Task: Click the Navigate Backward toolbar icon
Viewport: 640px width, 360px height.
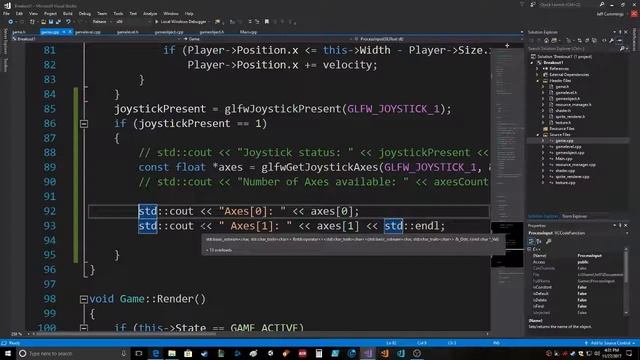Action: click(10, 22)
